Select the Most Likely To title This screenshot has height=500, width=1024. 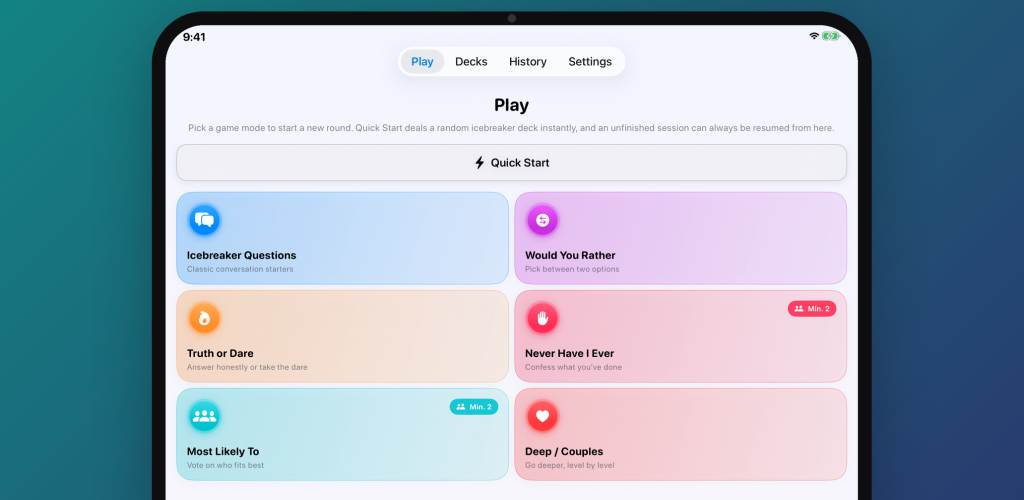223,451
